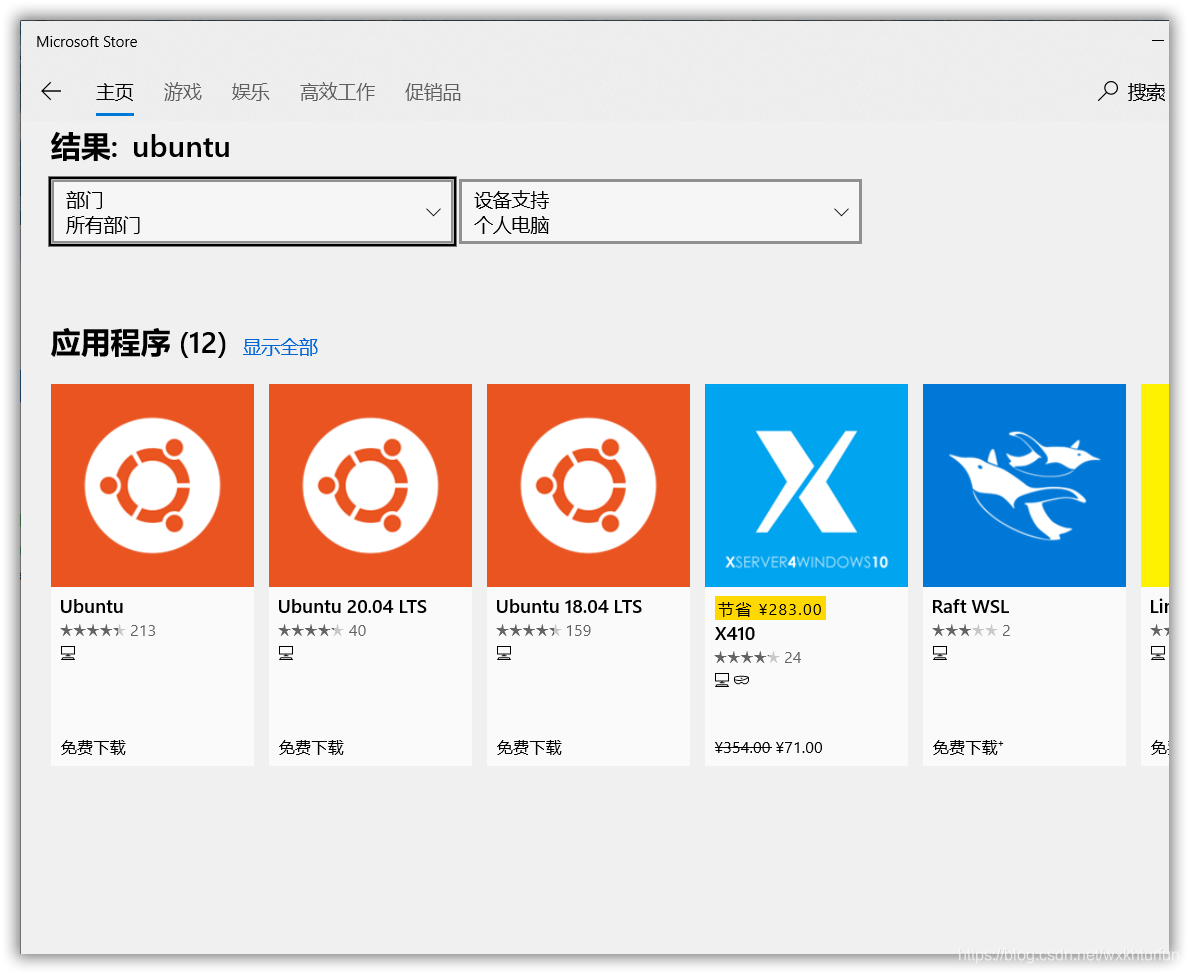Open the Ubuntu app logo tile
This screenshot has height=974, width=1189.
[x=152, y=485]
